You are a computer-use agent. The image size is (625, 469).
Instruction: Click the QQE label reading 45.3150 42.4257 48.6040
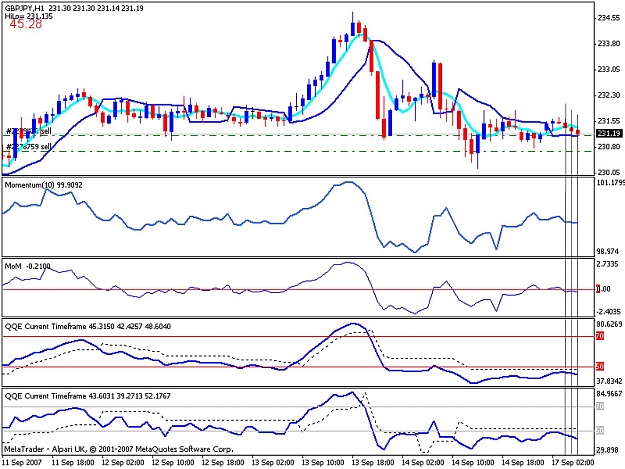pyautogui.click(x=88, y=326)
